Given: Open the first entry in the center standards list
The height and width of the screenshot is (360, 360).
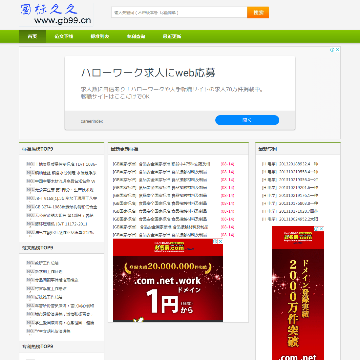Looking at the screenshot, I should pyautogui.click(x=162, y=164).
